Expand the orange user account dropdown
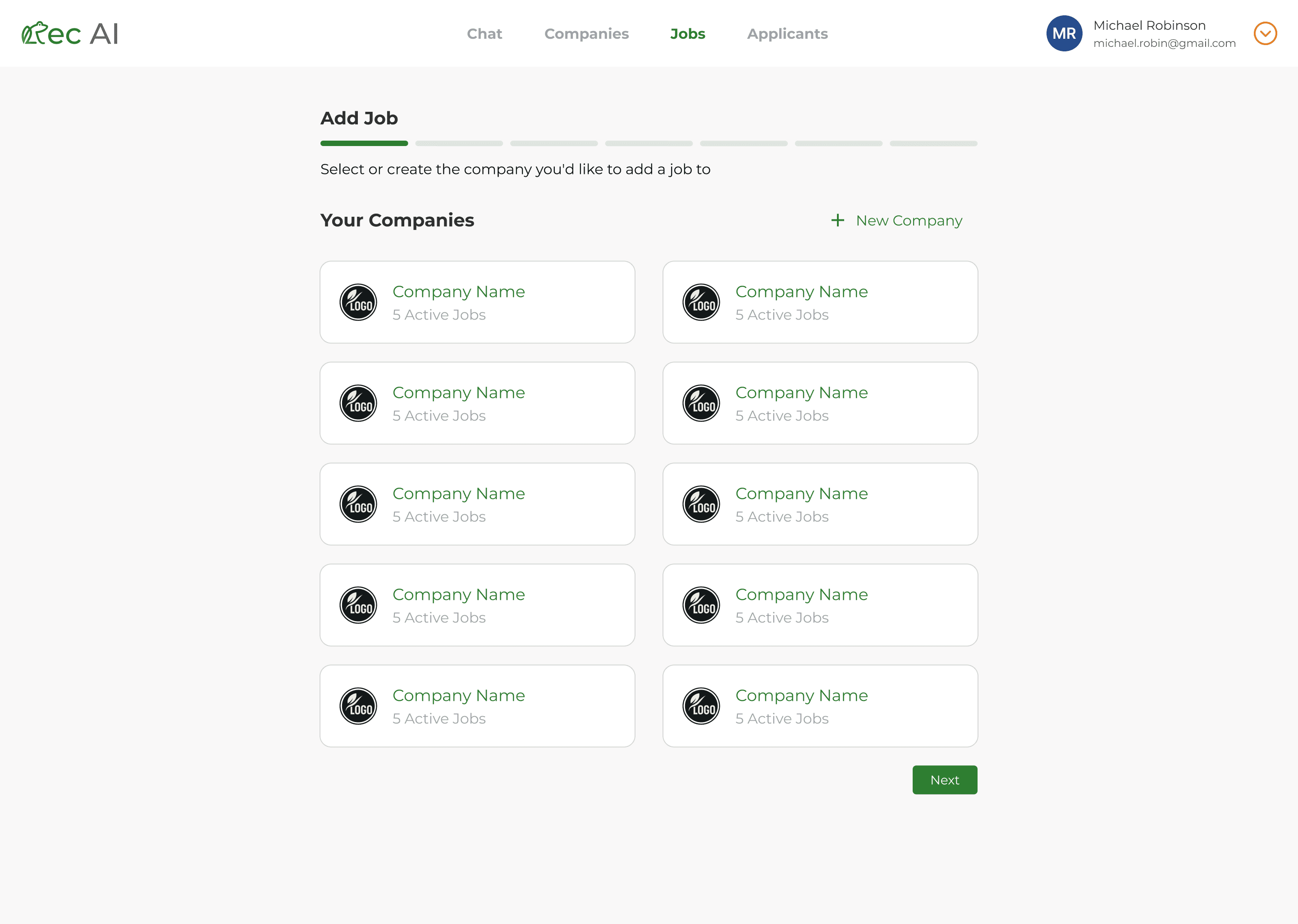Screen dimensions: 1298x924 (x=1265, y=33)
